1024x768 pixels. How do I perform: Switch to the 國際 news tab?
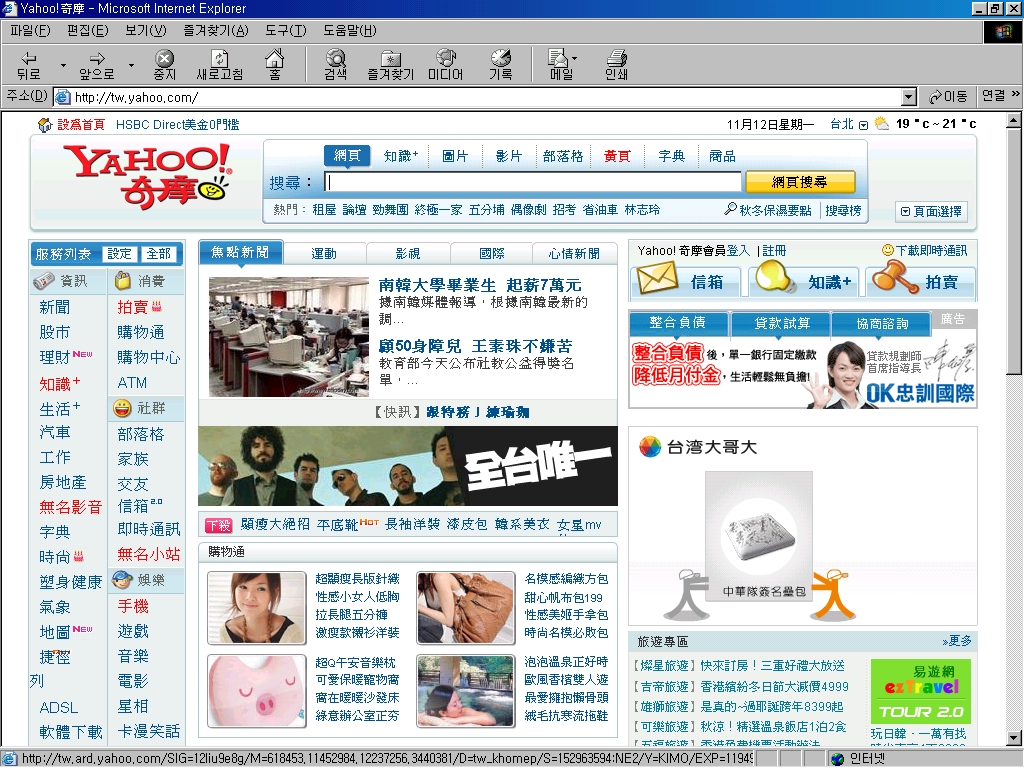[x=491, y=253]
